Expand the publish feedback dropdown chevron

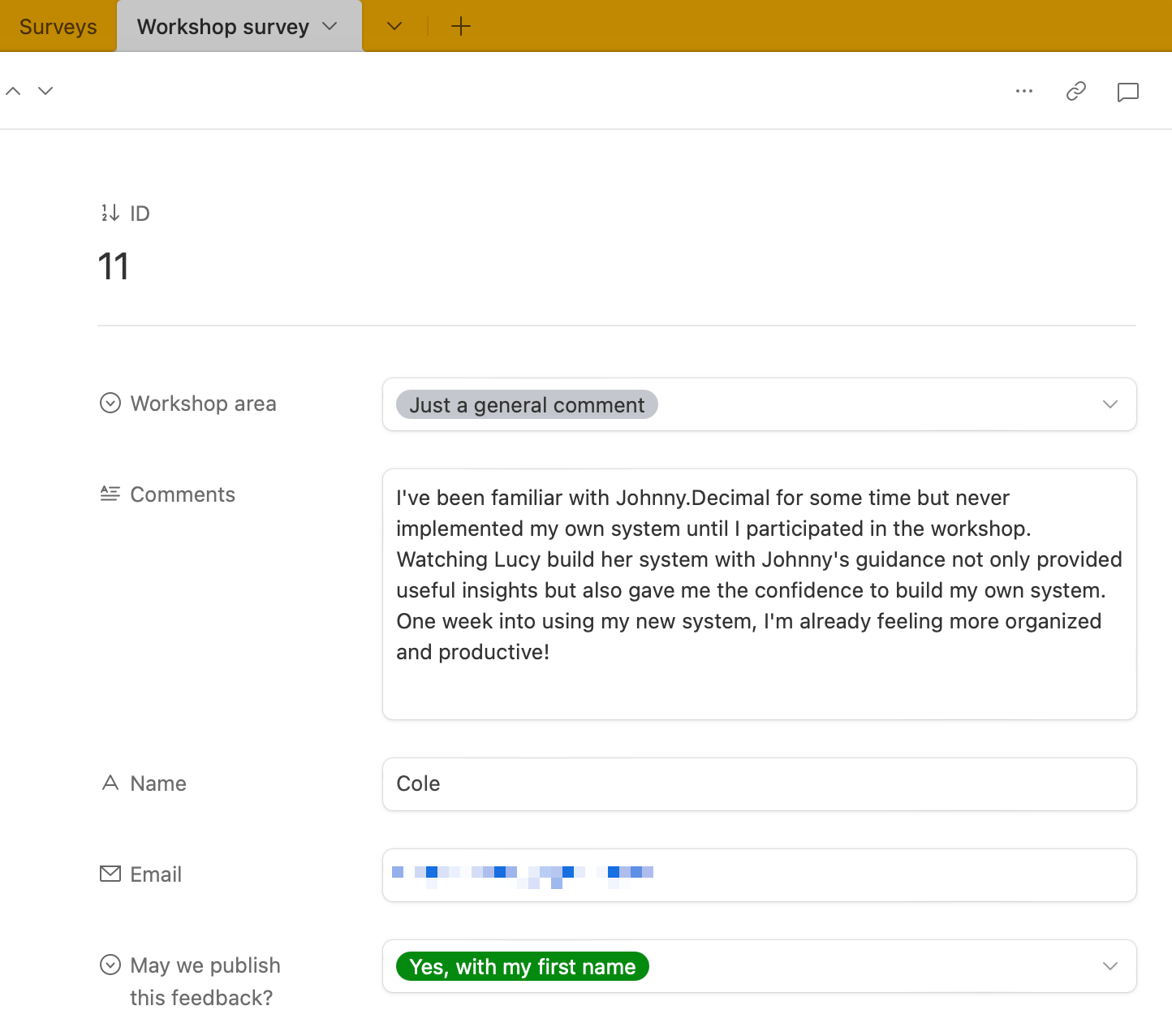[x=1110, y=966]
